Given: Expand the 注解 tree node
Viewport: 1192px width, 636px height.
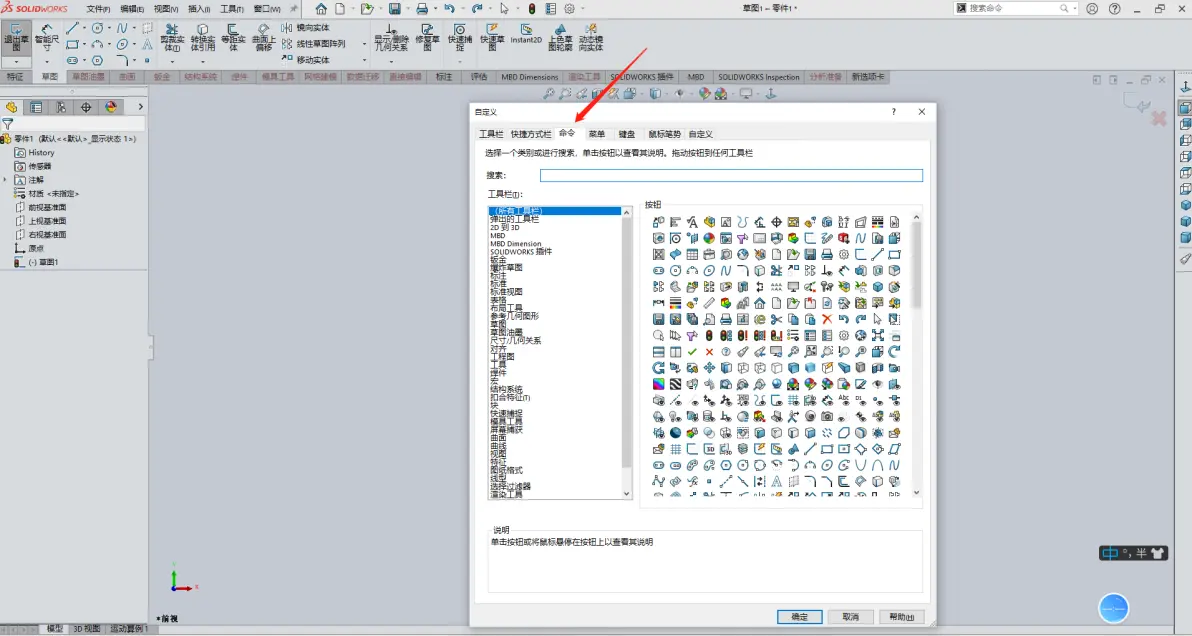Looking at the screenshot, I should tap(5, 180).
